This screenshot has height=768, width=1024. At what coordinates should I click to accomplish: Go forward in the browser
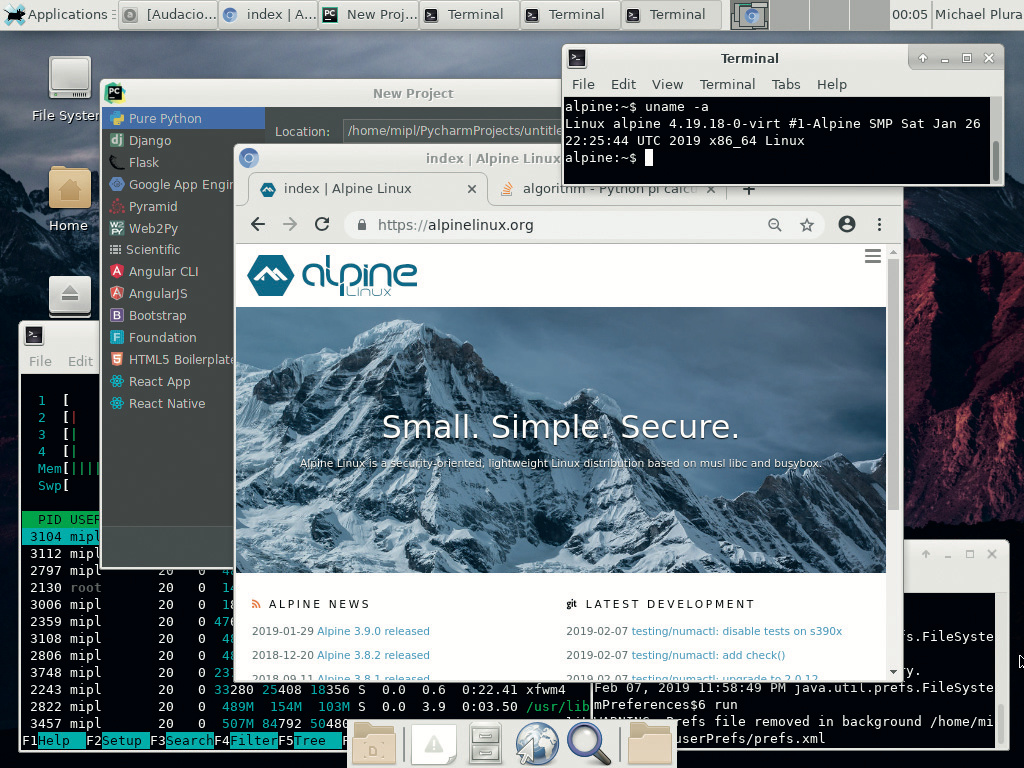tap(290, 225)
